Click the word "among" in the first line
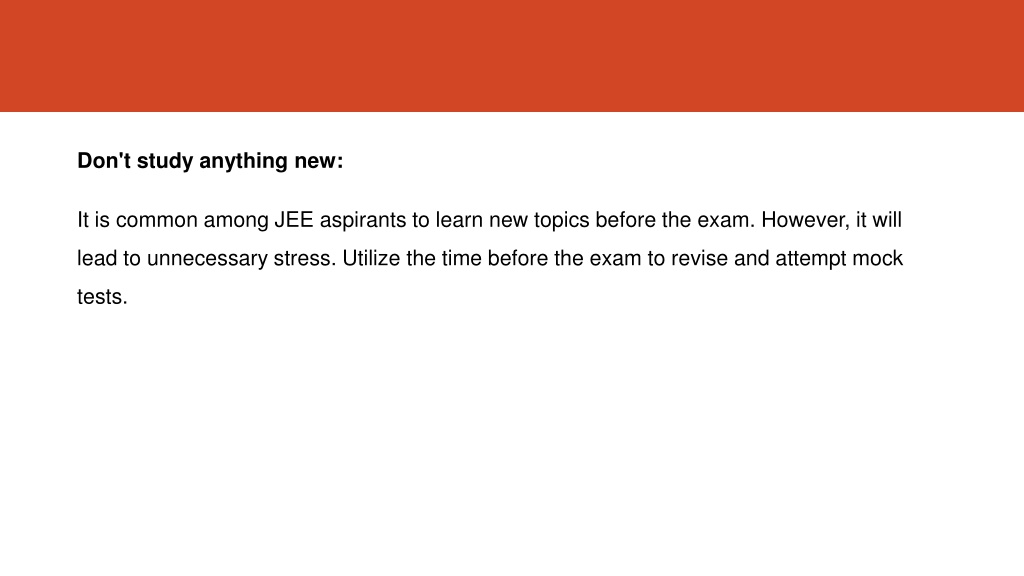Image resolution: width=1024 pixels, height=576 pixels. (x=236, y=222)
